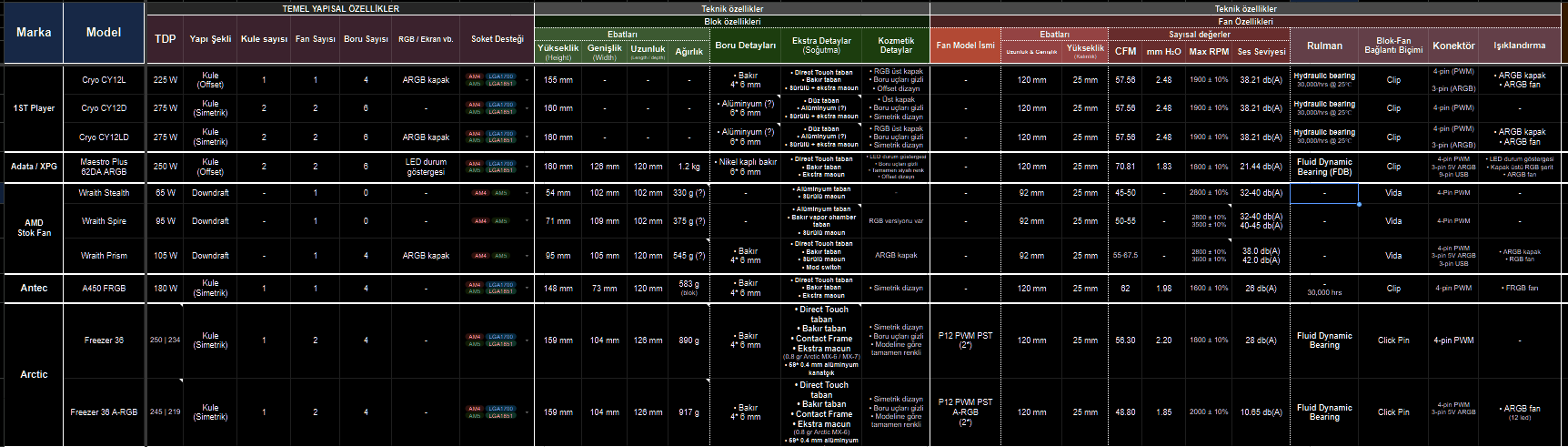Viewport: 1568px width, 447px height.
Task: Select the 1ST Player brand cell
Action: pos(34,108)
